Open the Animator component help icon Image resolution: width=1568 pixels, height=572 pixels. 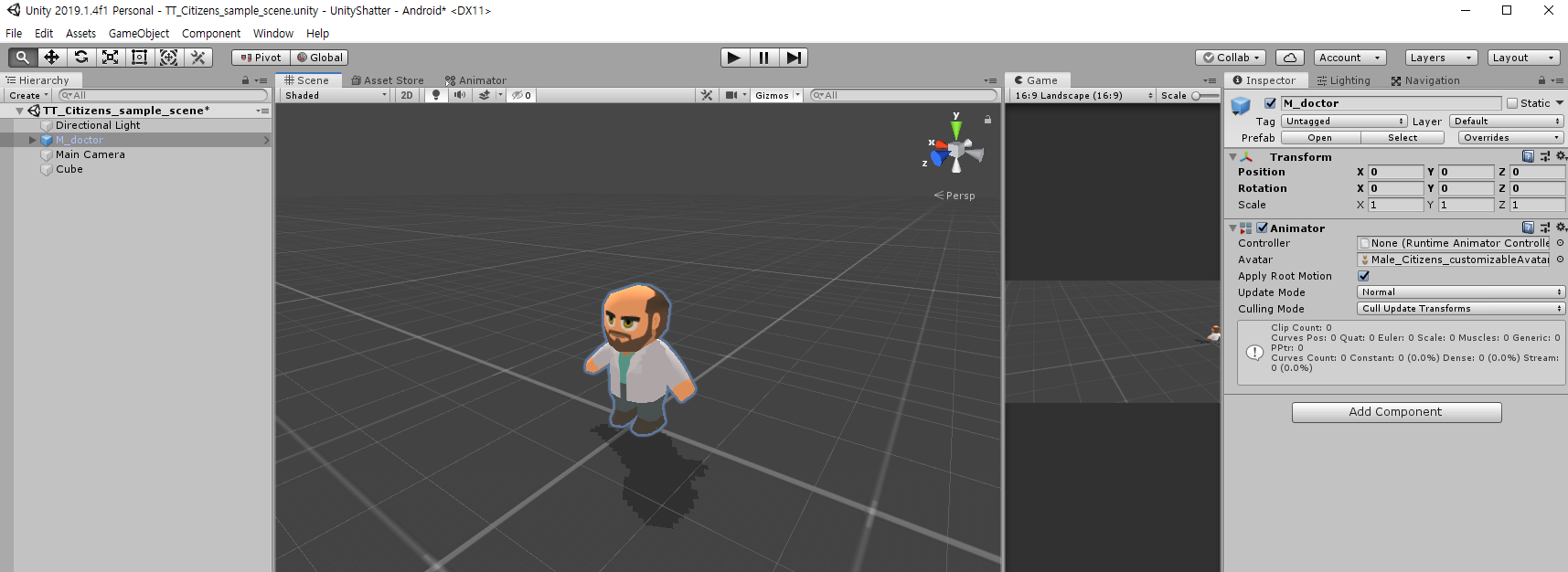click(1528, 228)
